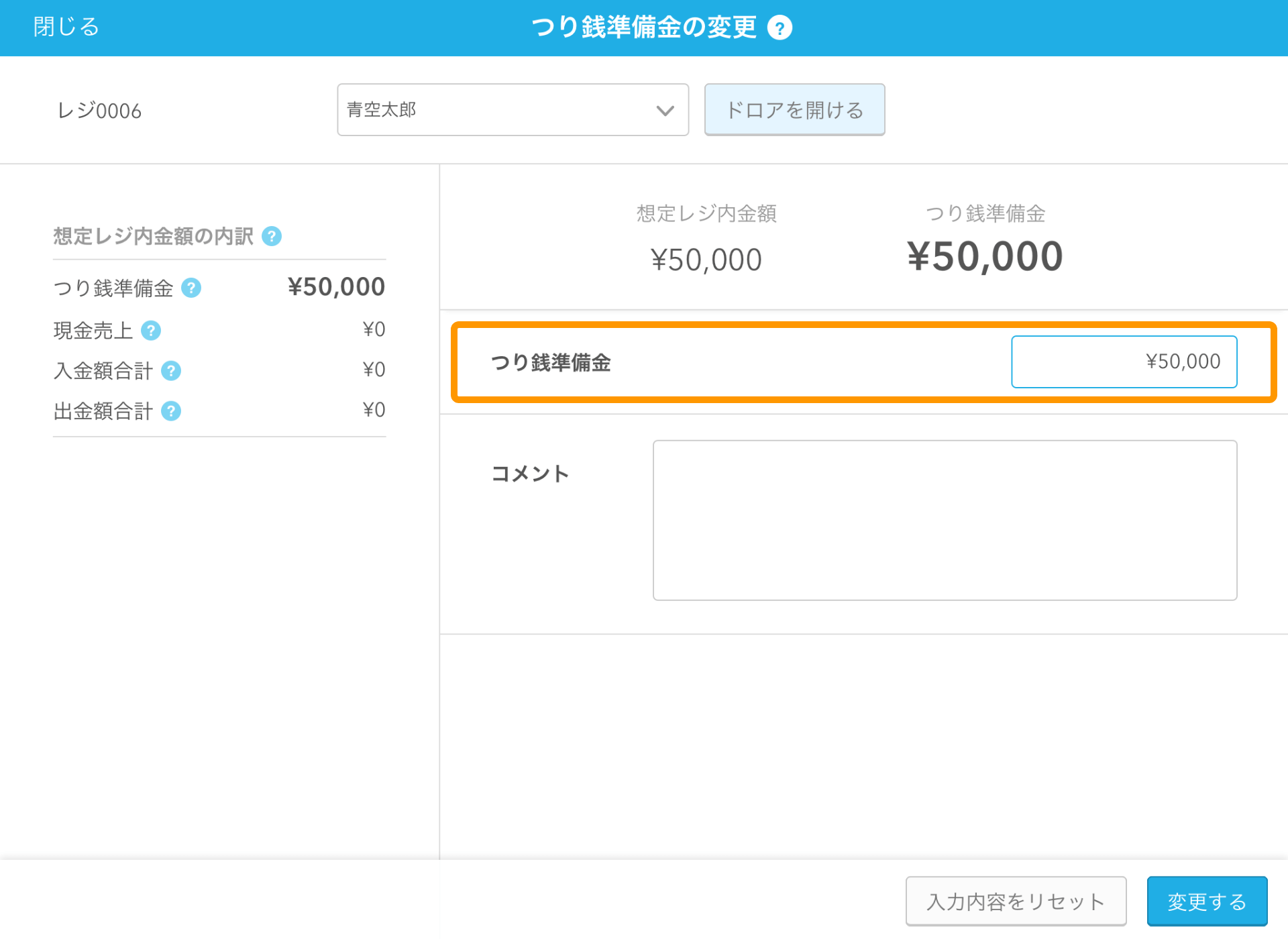Screen dimensions: 1288x939
Task: Confirm changes with 変更する
Action: (x=1206, y=901)
